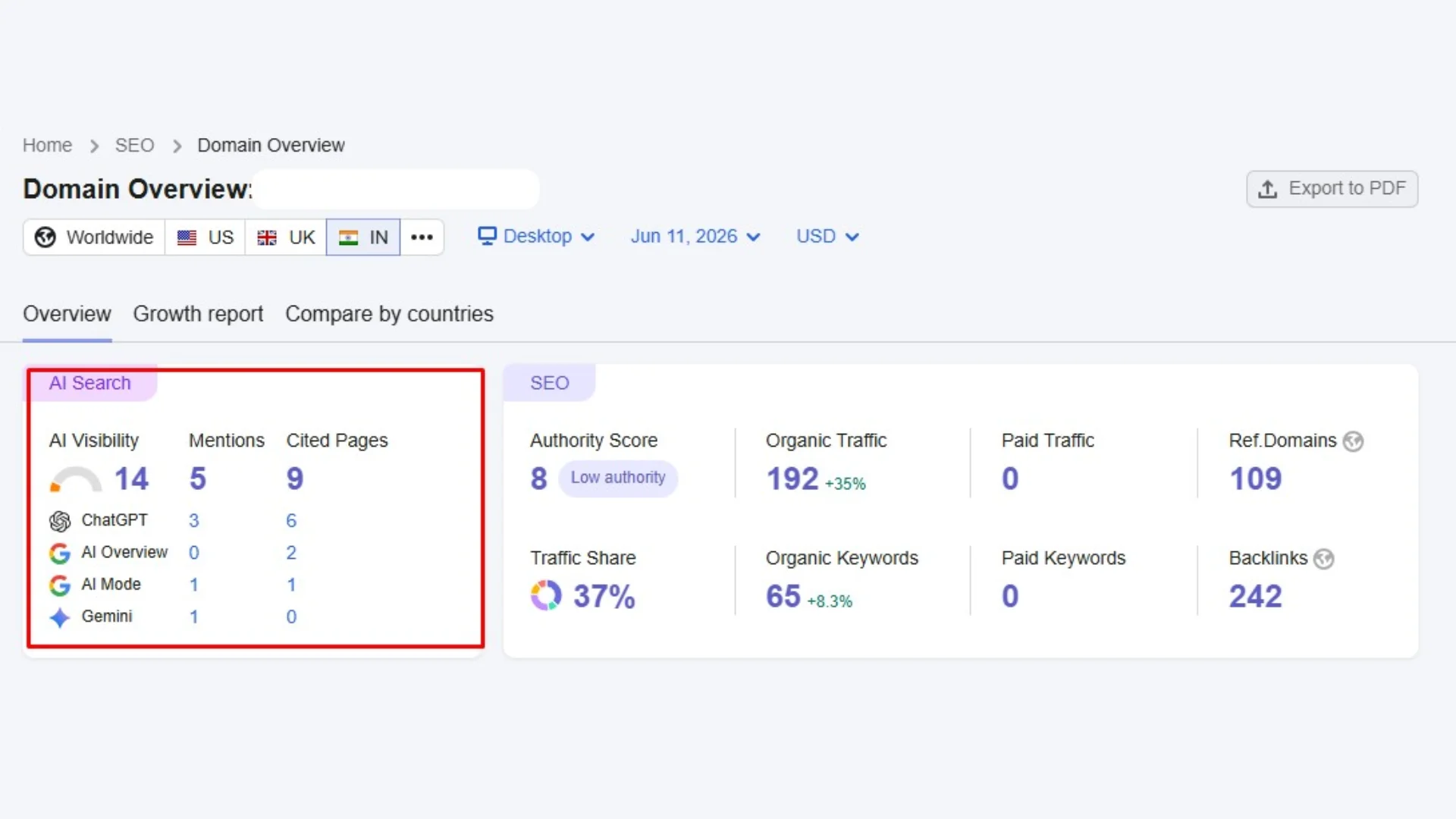Screen dimensions: 1456x819
Task: Click globe icon next to Ref.Domains
Action: (x=1353, y=441)
